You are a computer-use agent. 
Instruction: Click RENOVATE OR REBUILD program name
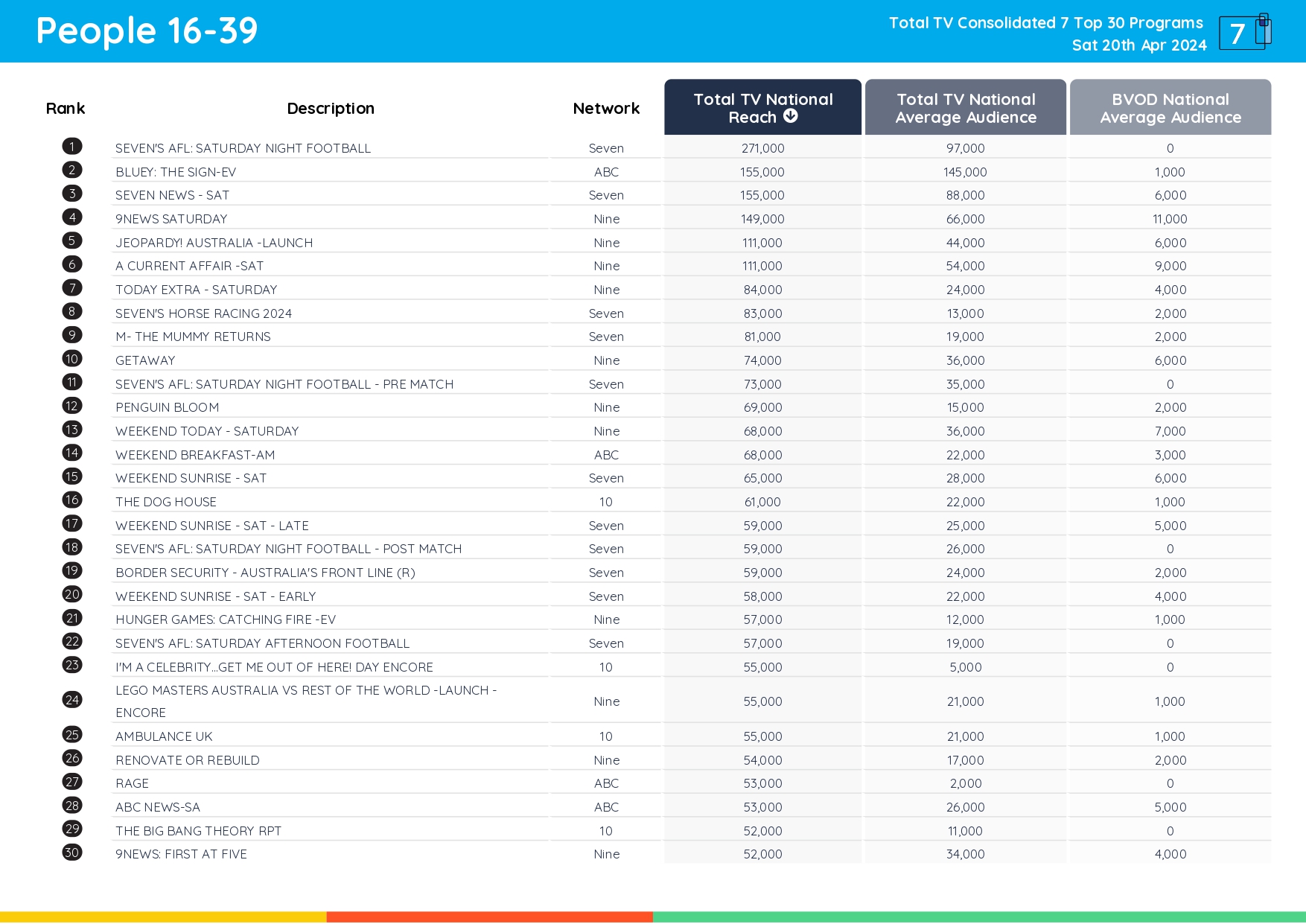(188, 761)
